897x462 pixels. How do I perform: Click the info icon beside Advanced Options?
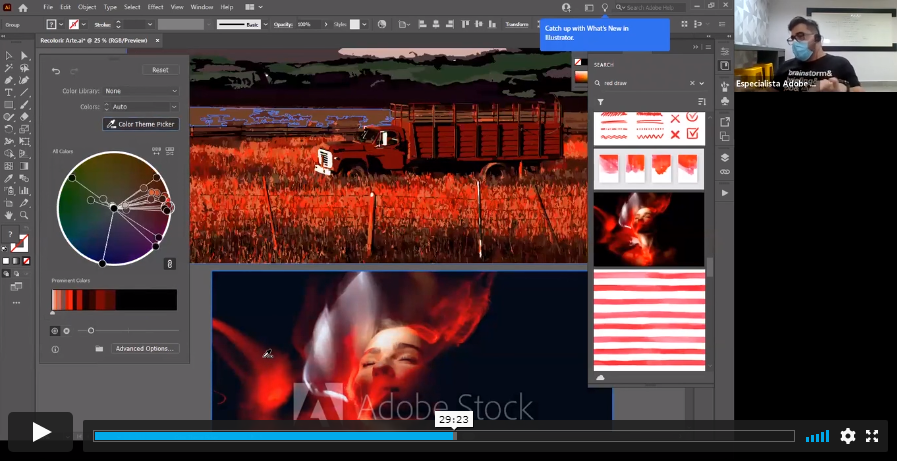tap(55, 349)
